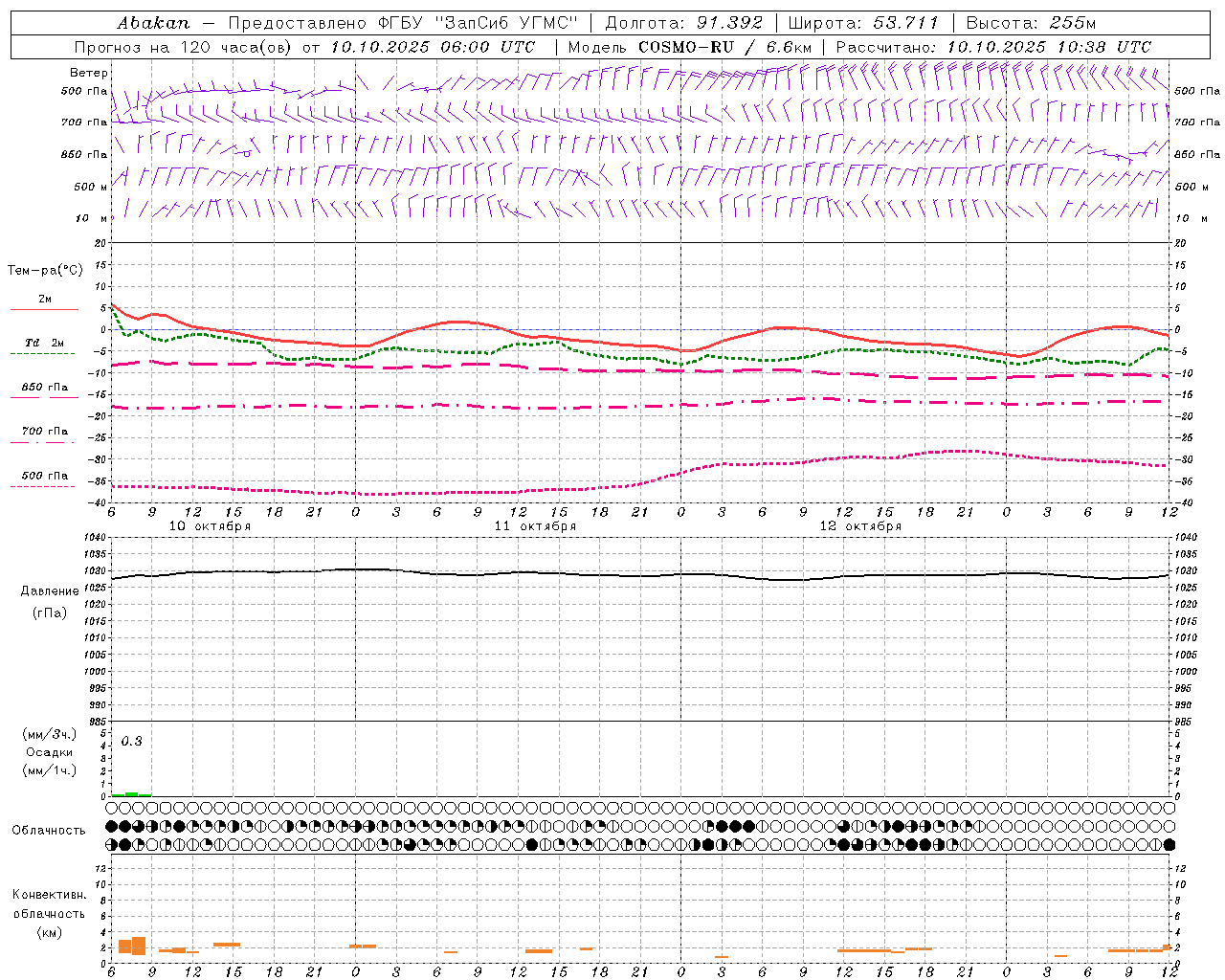The width and height of the screenshot is (1225, 980).
Task: Click the station name Abakan in header
Action: (153, 23)
